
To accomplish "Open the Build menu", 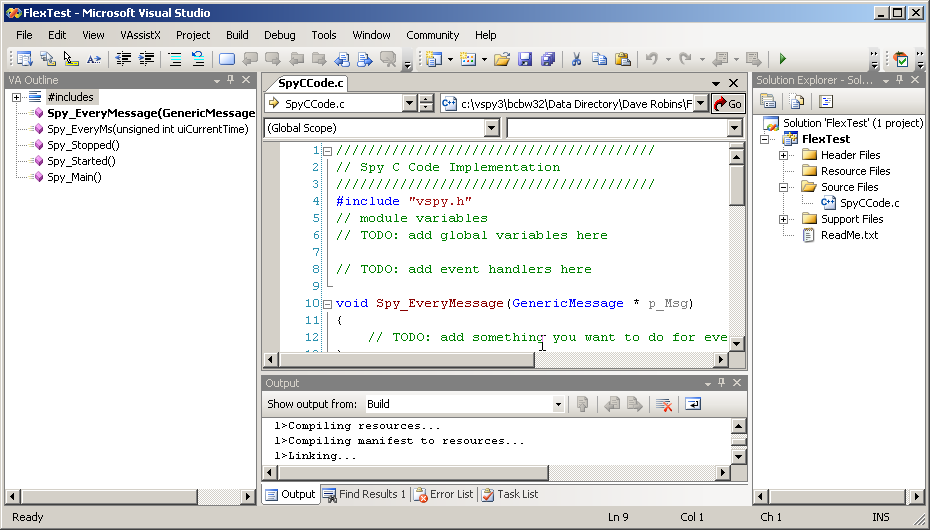I will click(x=237, y=35).
